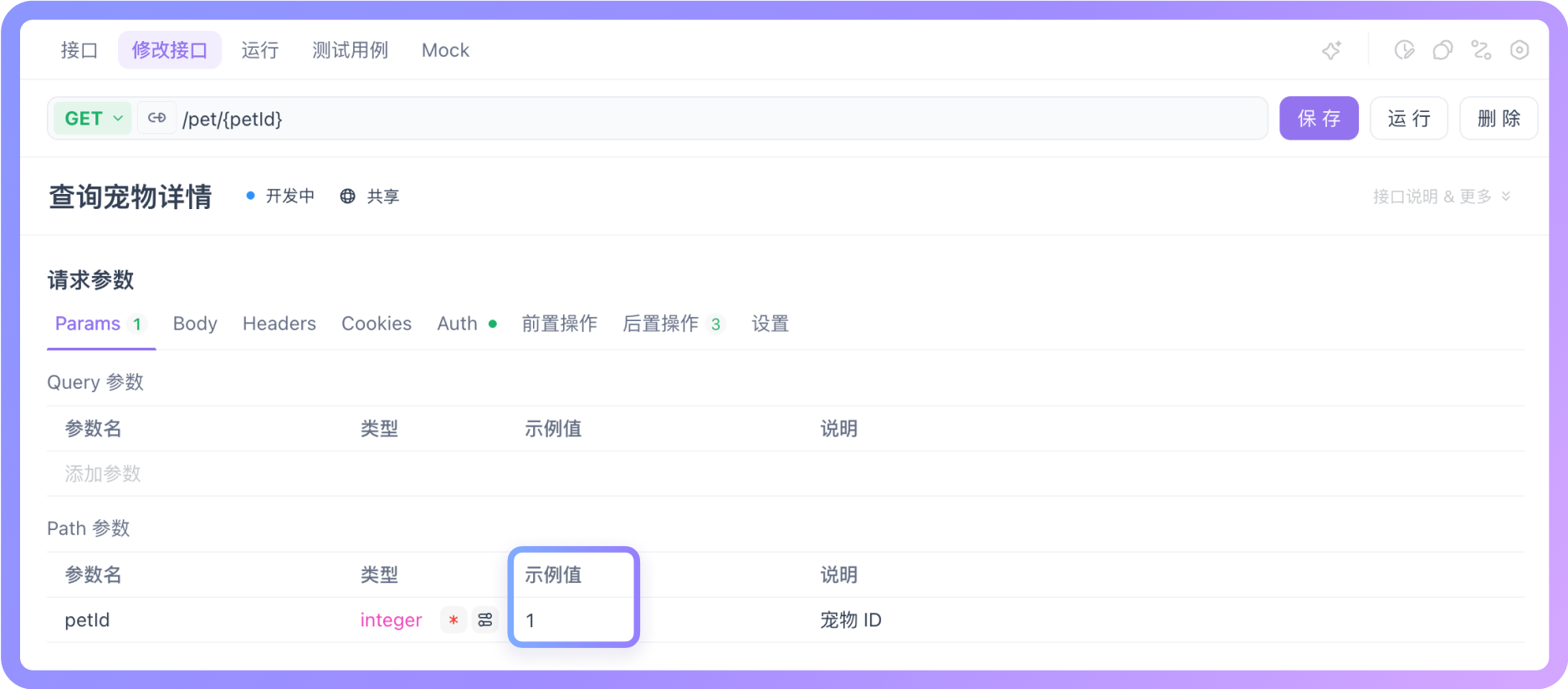Switch to the 运行 tab
The image size is (1568, 689).
(x=260, y=50)
